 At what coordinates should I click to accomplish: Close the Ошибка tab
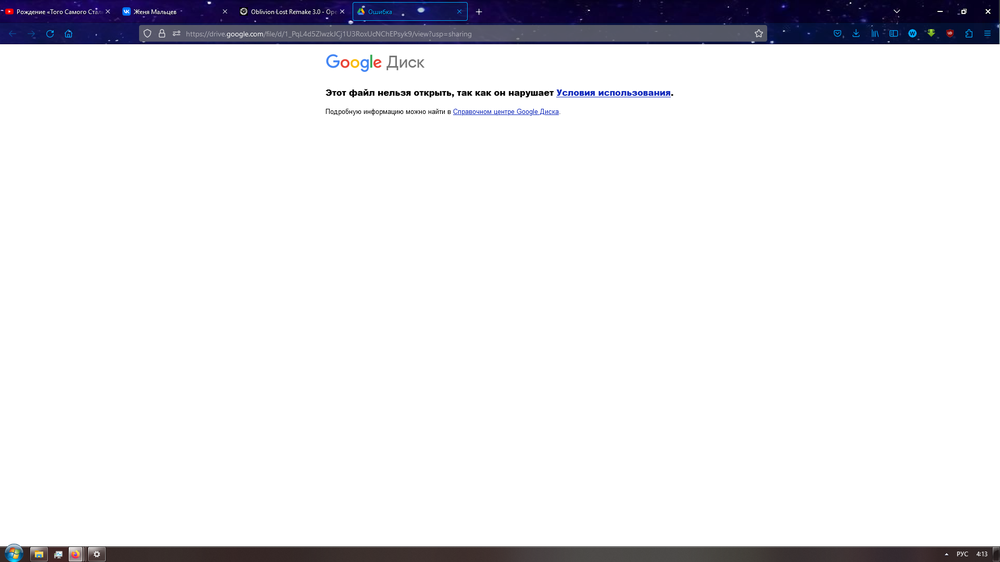pyautogui.click(x=459, y=11)
